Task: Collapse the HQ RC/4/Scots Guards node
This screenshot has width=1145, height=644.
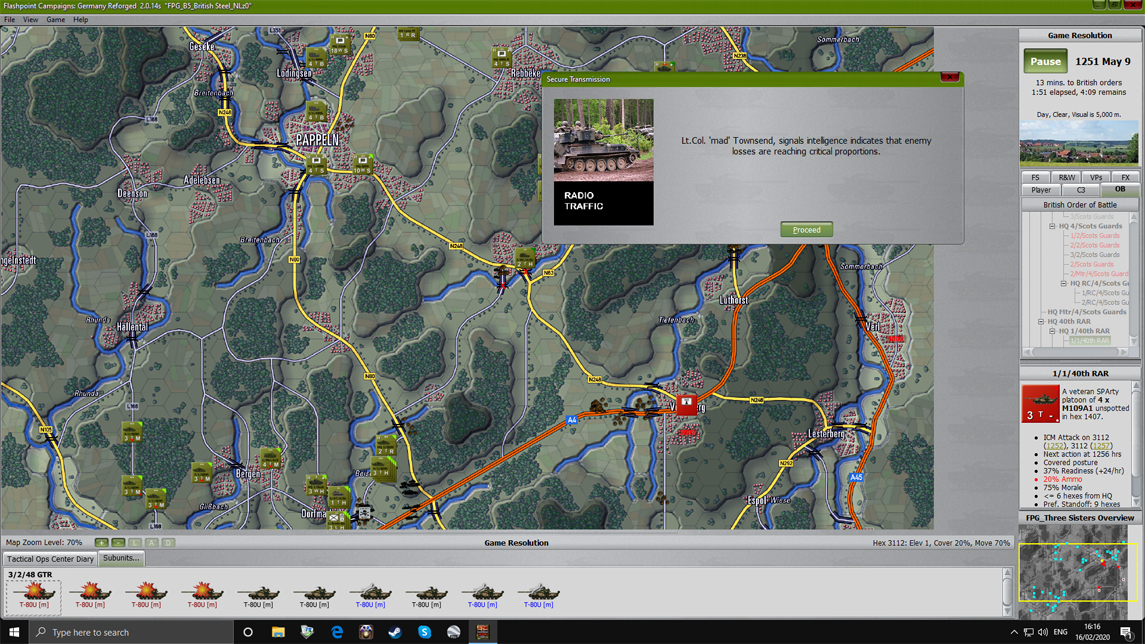Action: pyautogui.click(x=1064, y=283)
